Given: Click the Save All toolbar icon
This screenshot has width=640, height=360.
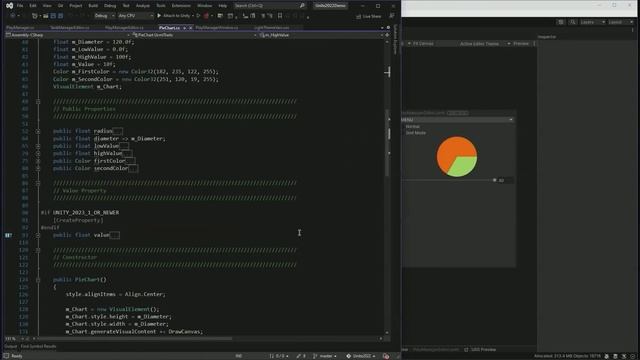Looking at the screenshot, I should click(x=60, y=16).
